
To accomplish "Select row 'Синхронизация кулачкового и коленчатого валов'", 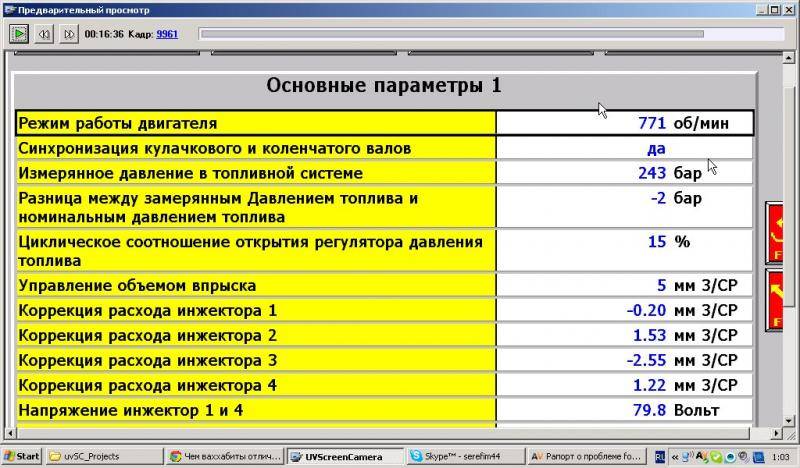I will pos(384,148).
